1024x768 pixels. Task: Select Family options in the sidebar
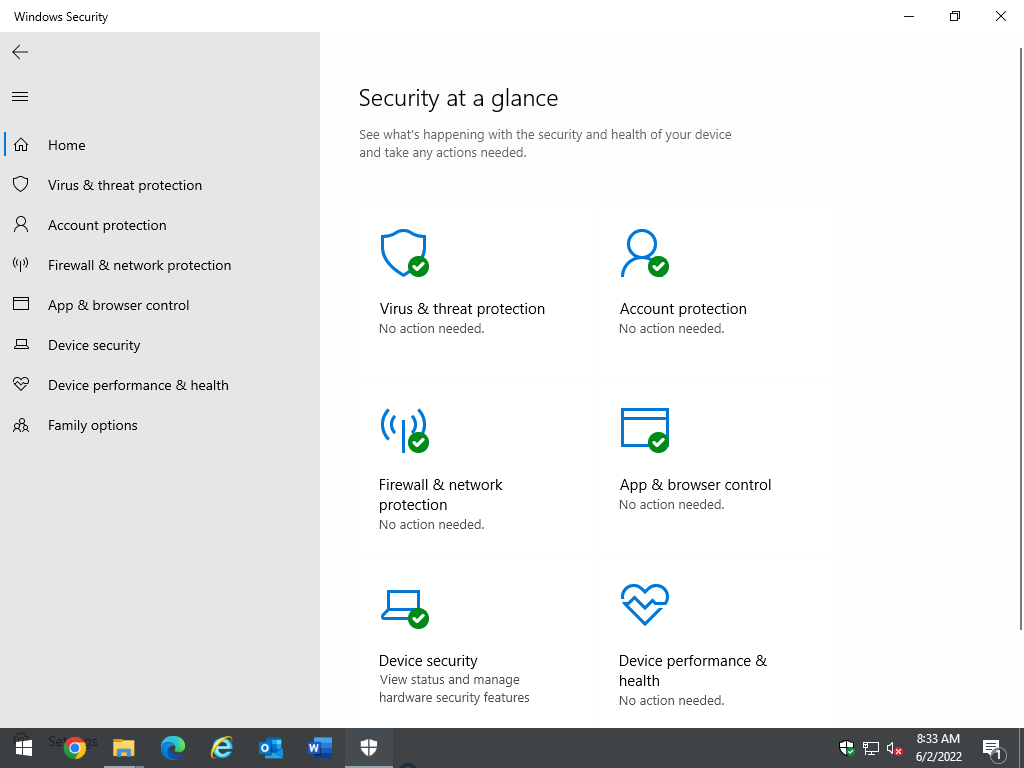pos(92,425)
